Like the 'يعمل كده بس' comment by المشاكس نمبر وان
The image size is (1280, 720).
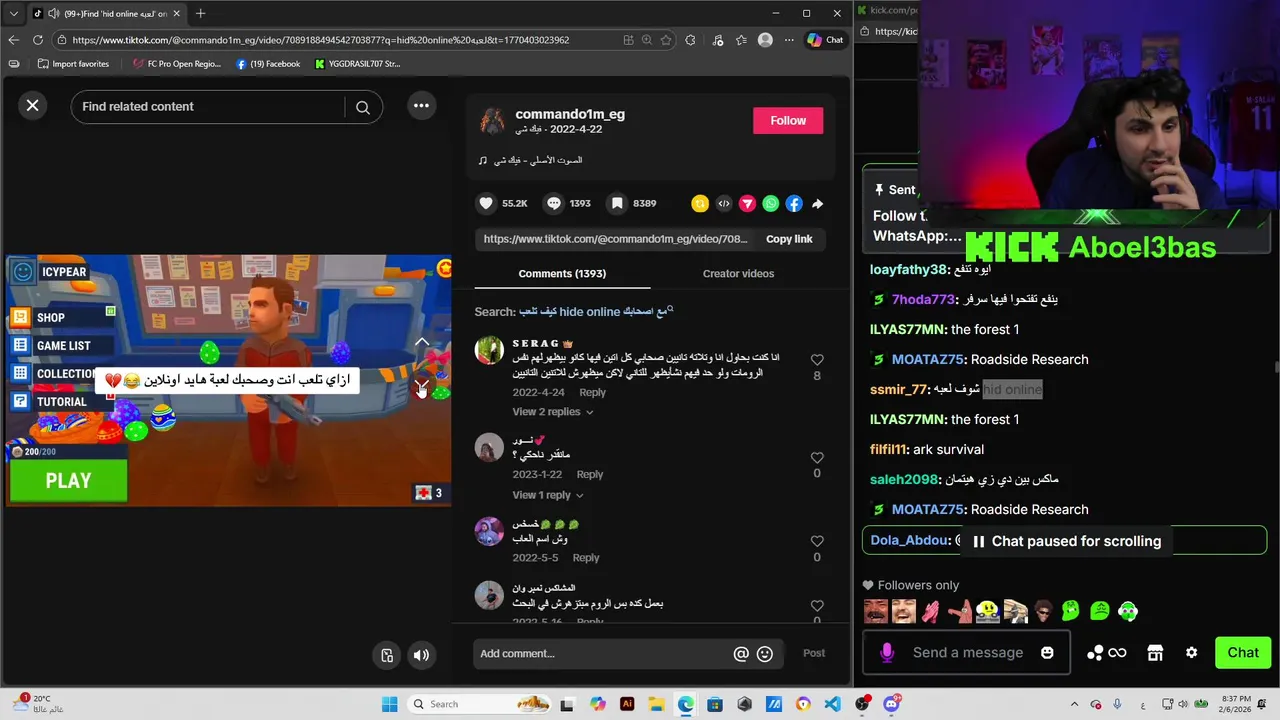pyautogui.click(x=817, y=606)
